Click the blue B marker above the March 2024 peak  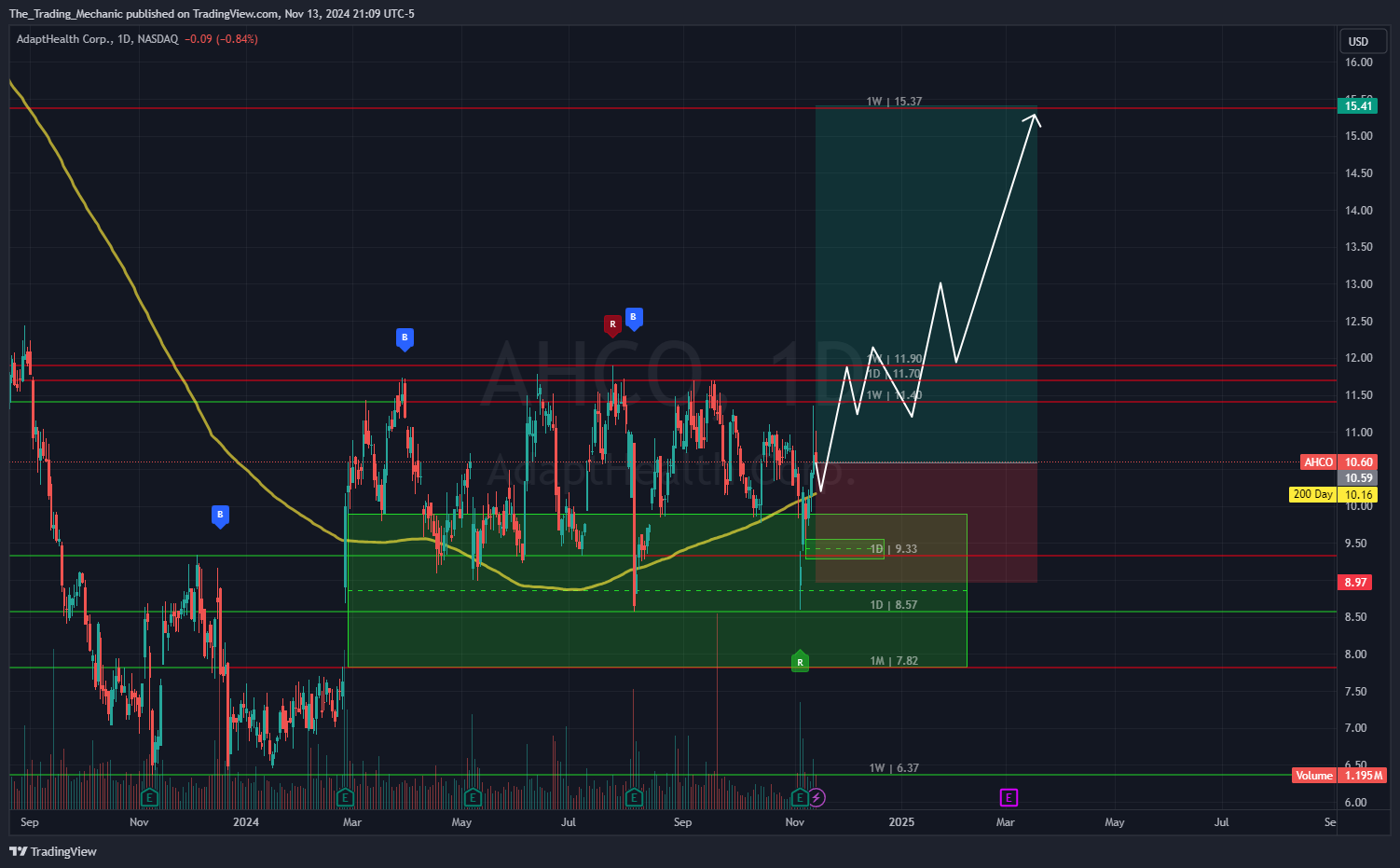(405, 338)
